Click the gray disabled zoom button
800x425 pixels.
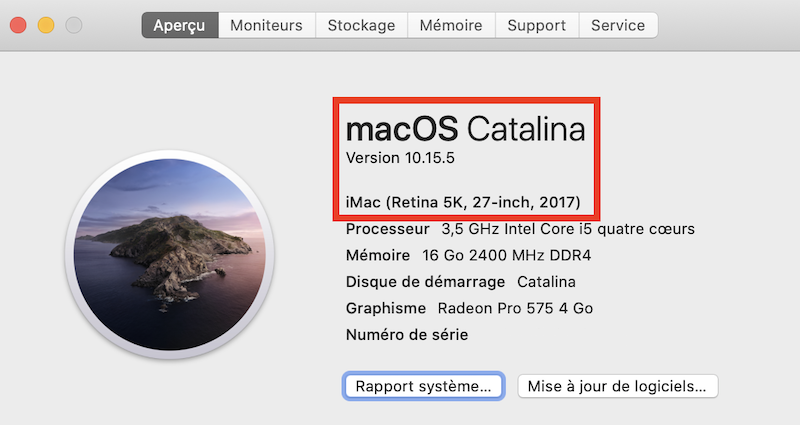tap(73, 25)
